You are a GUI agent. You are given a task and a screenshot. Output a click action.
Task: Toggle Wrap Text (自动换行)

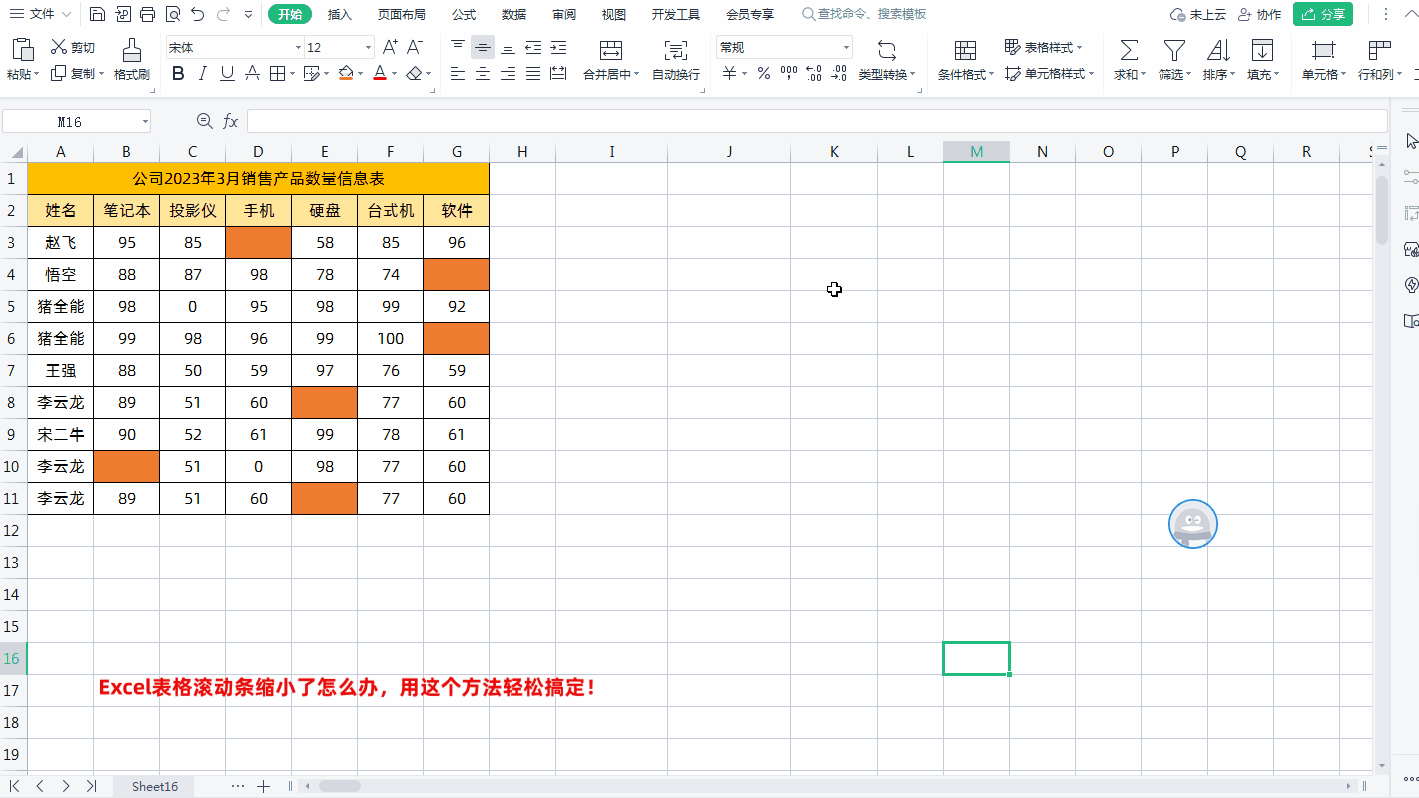pyautogui.click(x=676, y=59)
